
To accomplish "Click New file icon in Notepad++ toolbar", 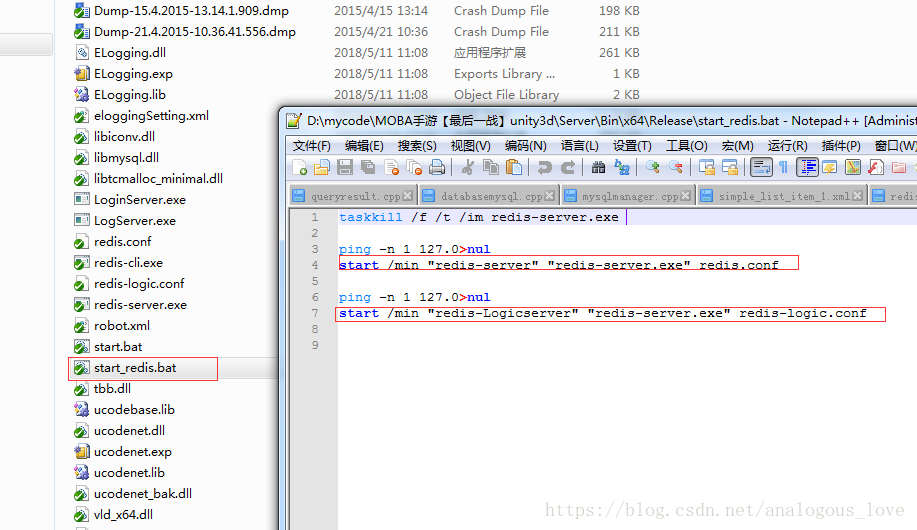I will (x=299, y=168).
